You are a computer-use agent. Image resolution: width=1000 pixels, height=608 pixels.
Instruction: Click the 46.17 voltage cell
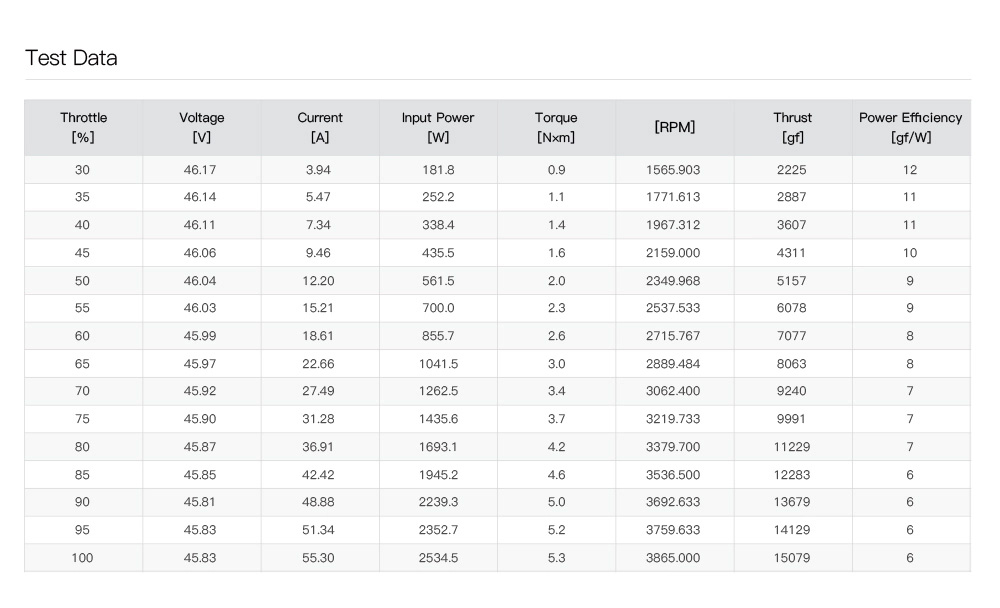click(x=200, y=170)
